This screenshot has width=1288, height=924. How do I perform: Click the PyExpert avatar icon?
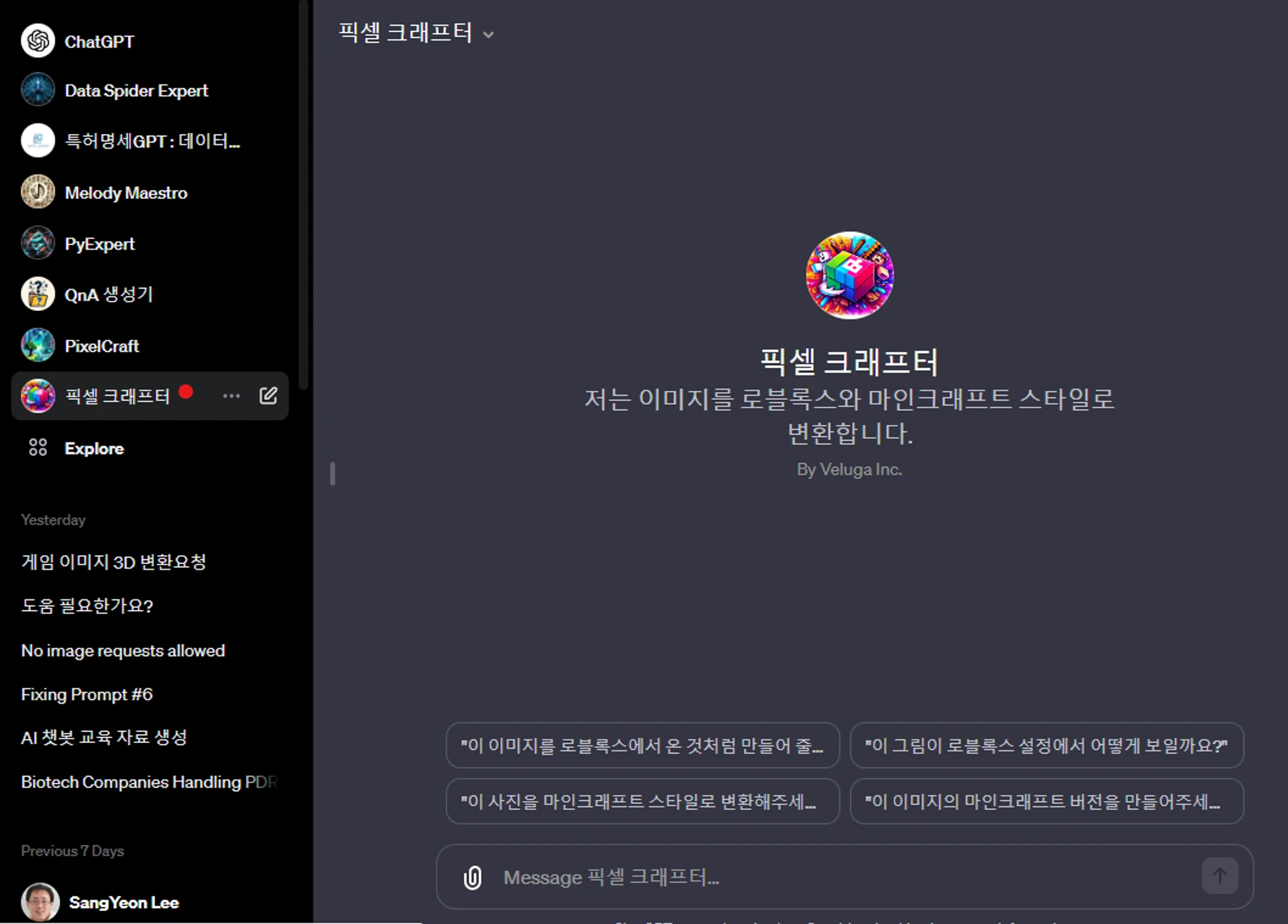click(x=38, y=243)
